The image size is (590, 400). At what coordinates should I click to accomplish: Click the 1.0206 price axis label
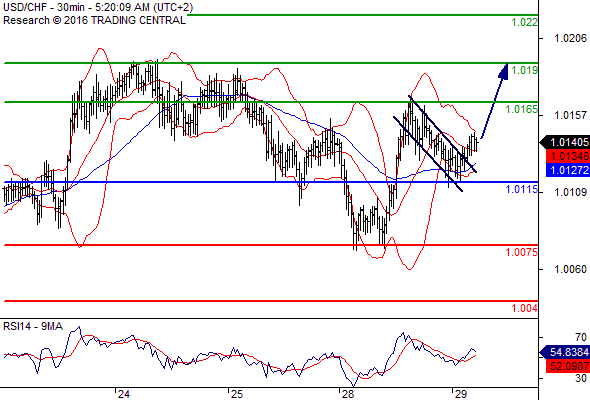point(570,38)
